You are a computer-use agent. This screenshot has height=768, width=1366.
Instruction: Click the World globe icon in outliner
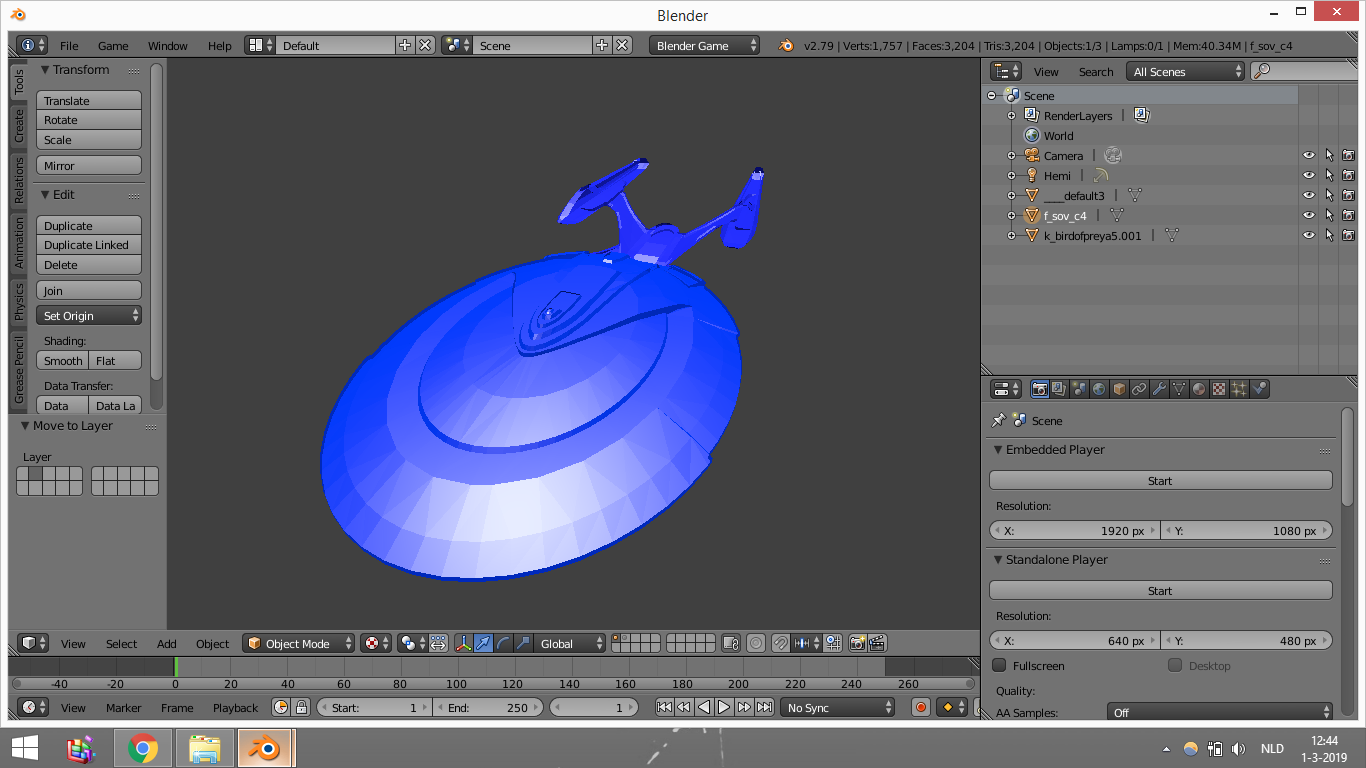point(1032,135)
